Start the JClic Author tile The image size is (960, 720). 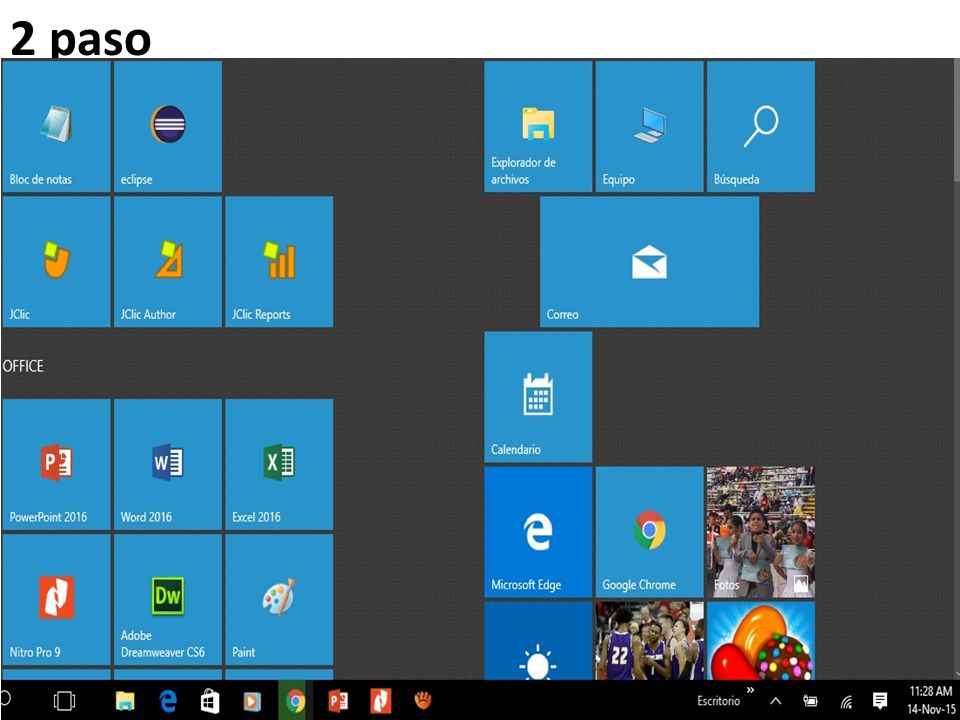168,262
